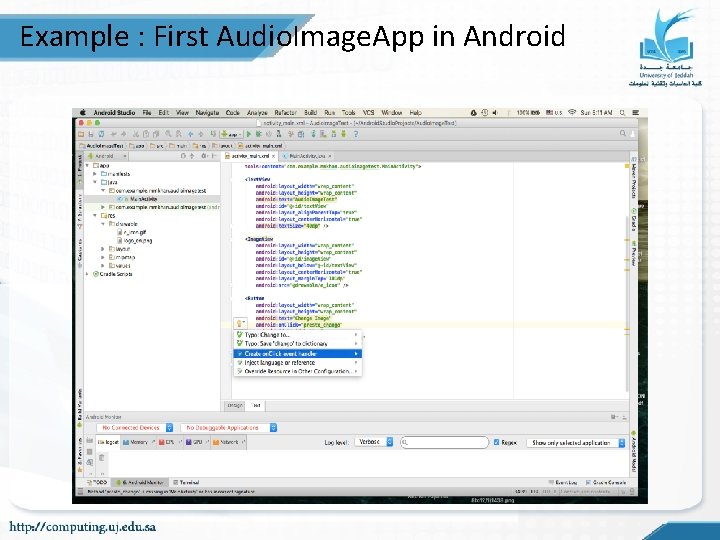Open the Gradle side tool window
This screenshot has width=720, height=540.
(x=634, y=220)
